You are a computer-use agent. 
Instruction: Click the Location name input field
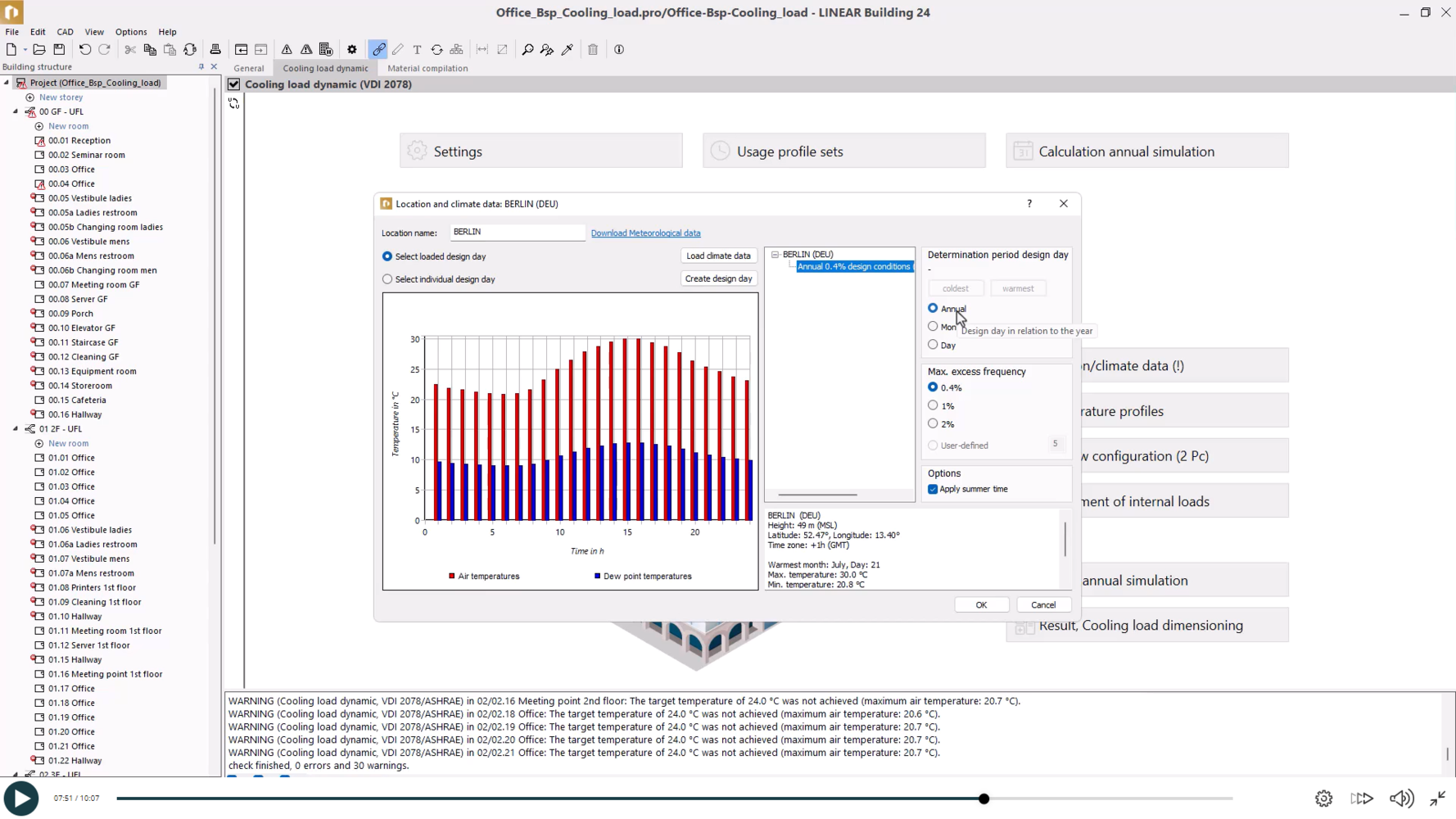pyautogui.click(x=517, y=233)
